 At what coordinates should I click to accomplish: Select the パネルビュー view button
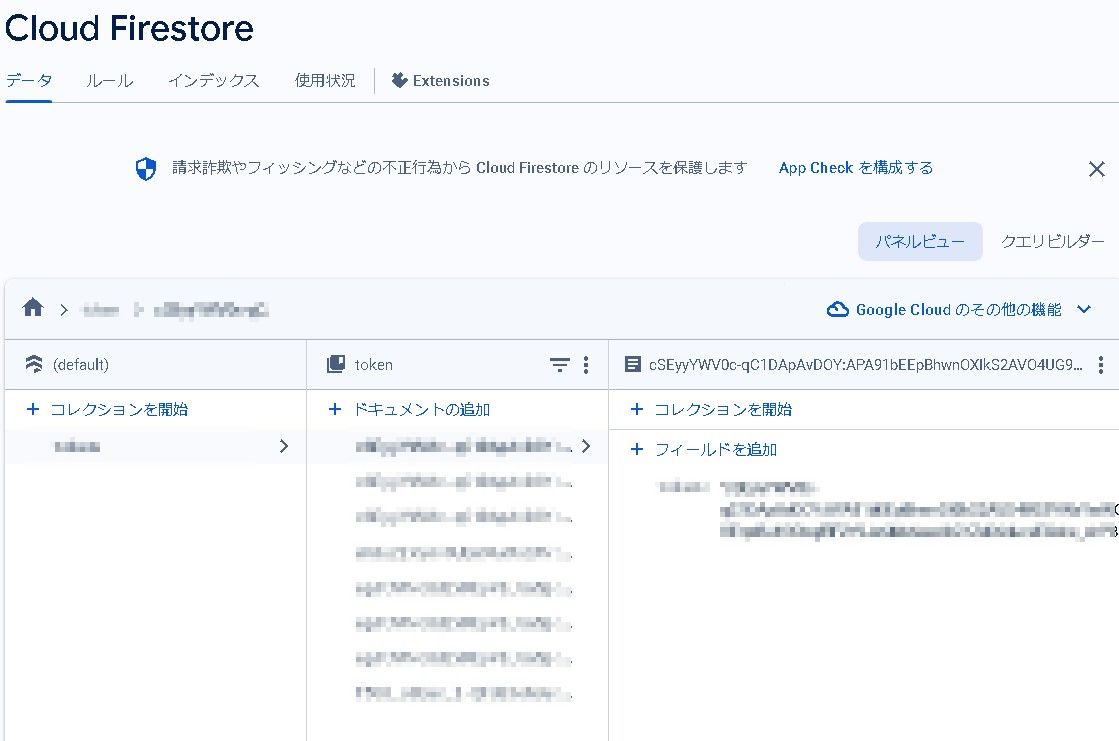[920, 241]
